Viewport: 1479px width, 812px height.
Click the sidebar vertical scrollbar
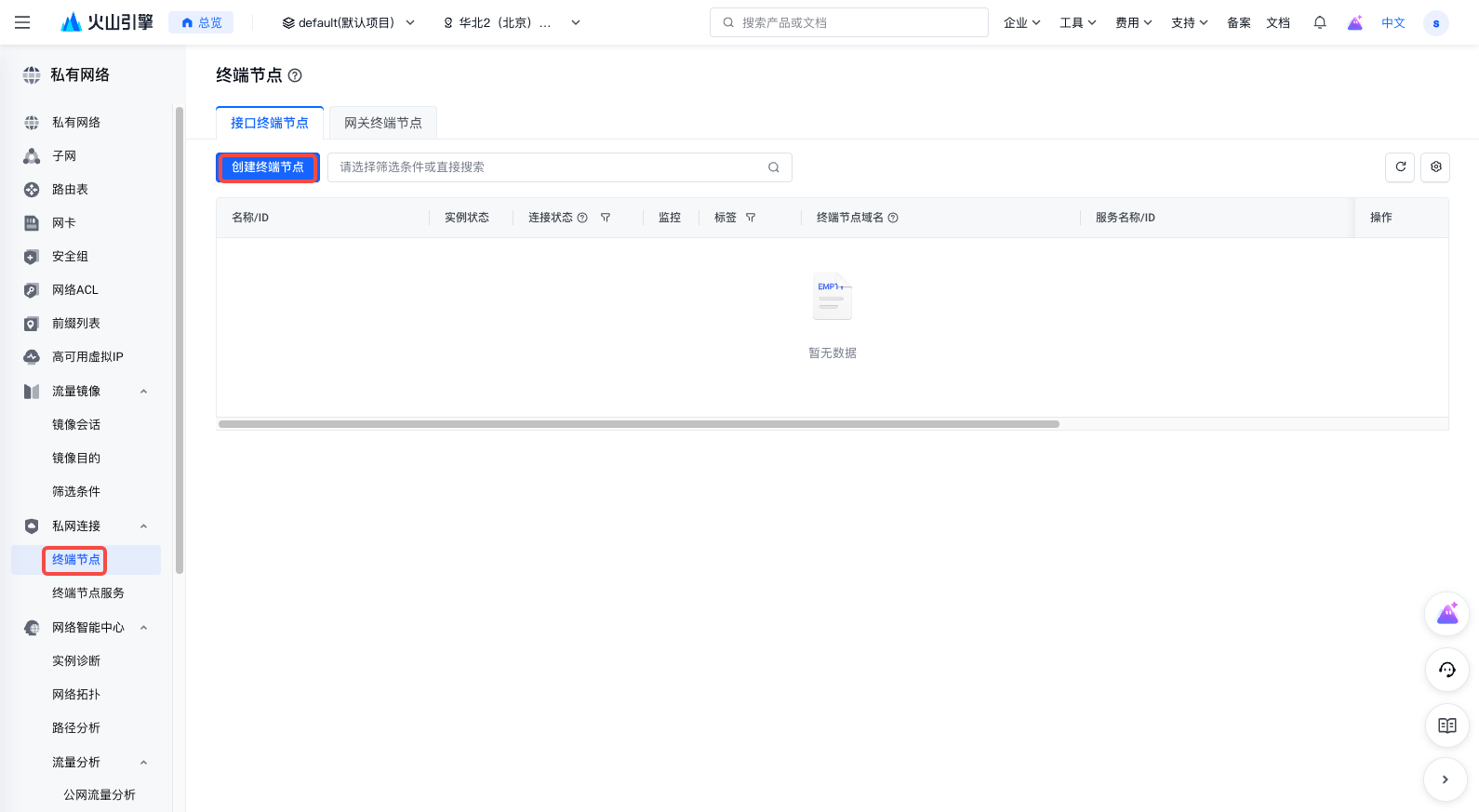(180, 340)
